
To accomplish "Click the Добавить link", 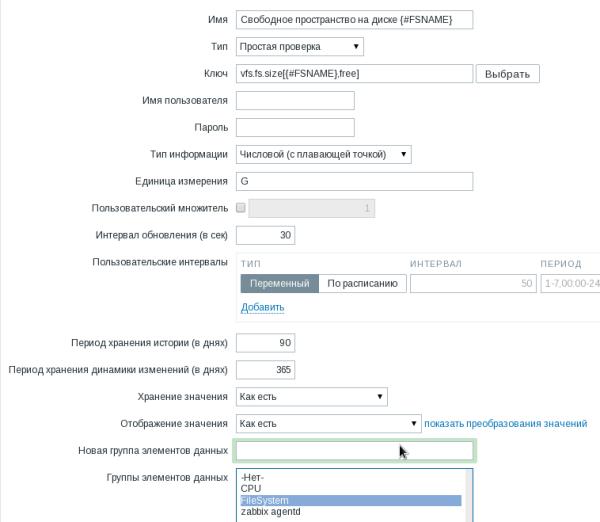I will click(262, 307).
